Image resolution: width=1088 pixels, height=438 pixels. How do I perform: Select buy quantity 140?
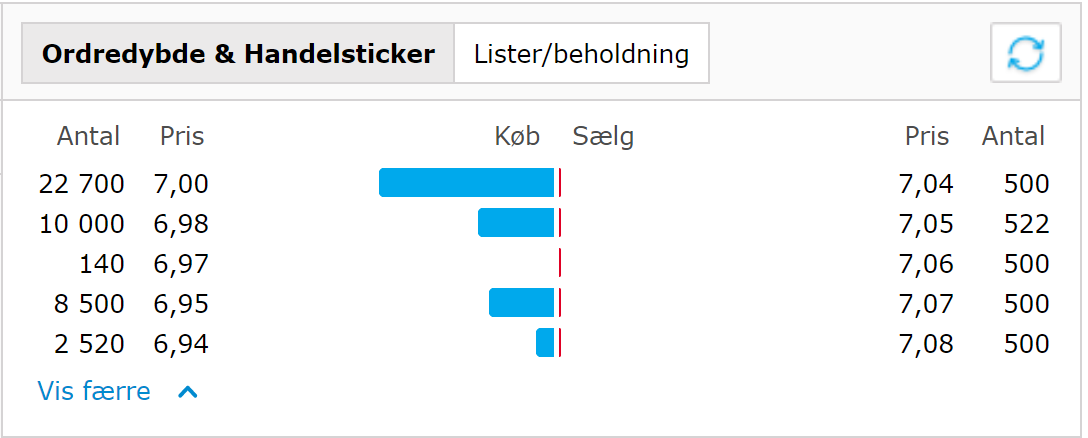(101, 264)
